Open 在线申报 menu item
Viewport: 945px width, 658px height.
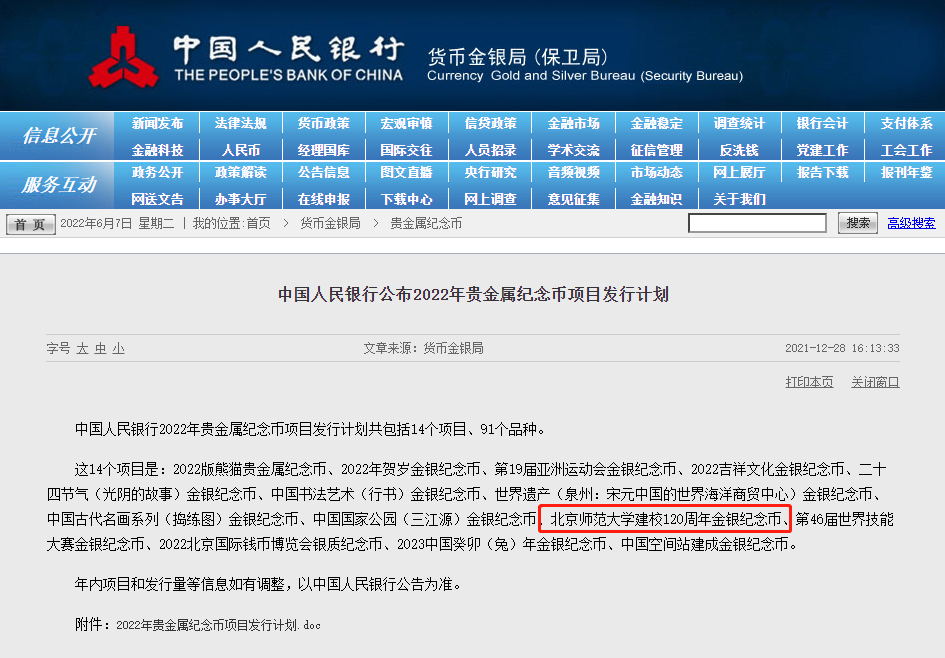(x=324, y=199)
